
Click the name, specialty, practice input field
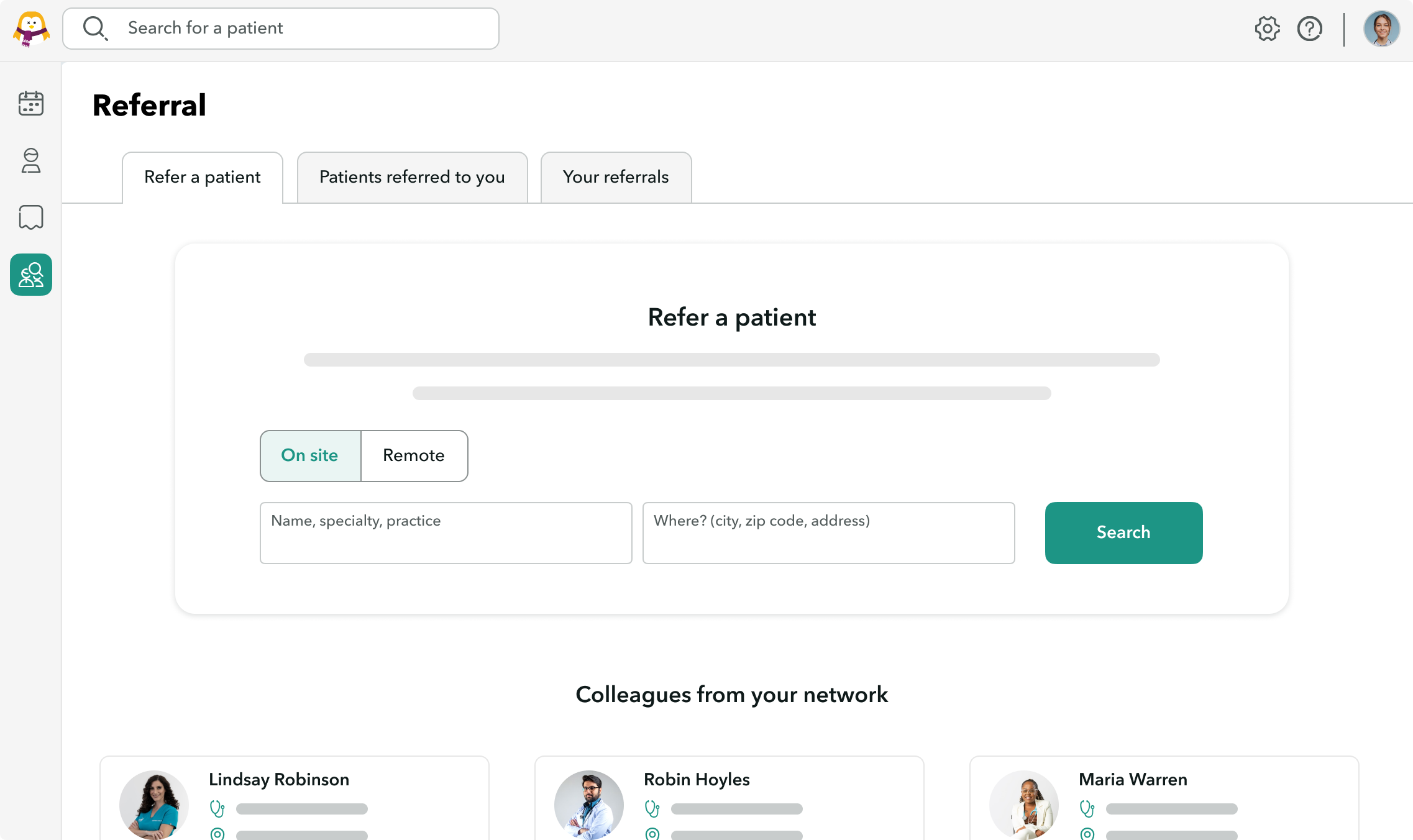[446, 532]
